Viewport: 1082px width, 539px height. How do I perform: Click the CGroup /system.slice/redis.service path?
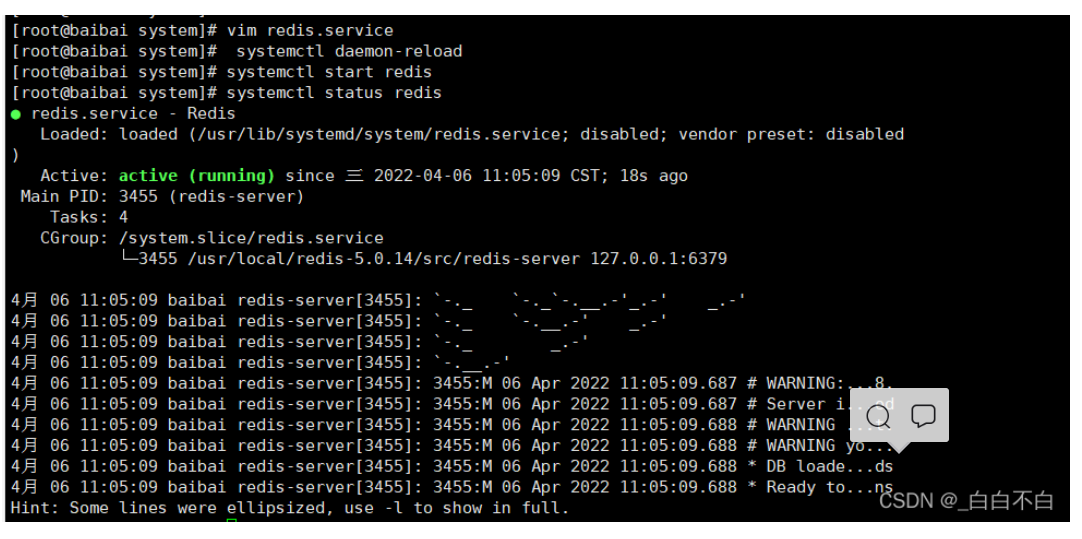[x=251, y=238]
